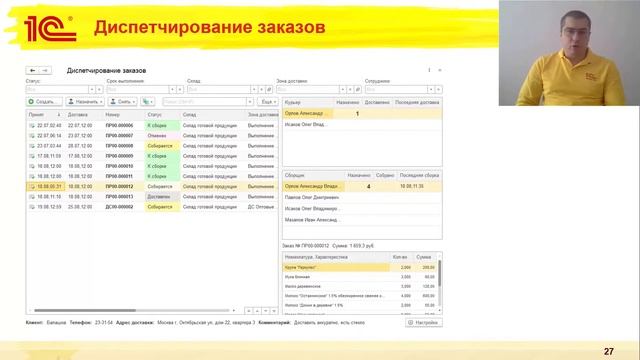Open the three-dot window menu icon
Screen dimensions: 640x360
tap(429, 70)
